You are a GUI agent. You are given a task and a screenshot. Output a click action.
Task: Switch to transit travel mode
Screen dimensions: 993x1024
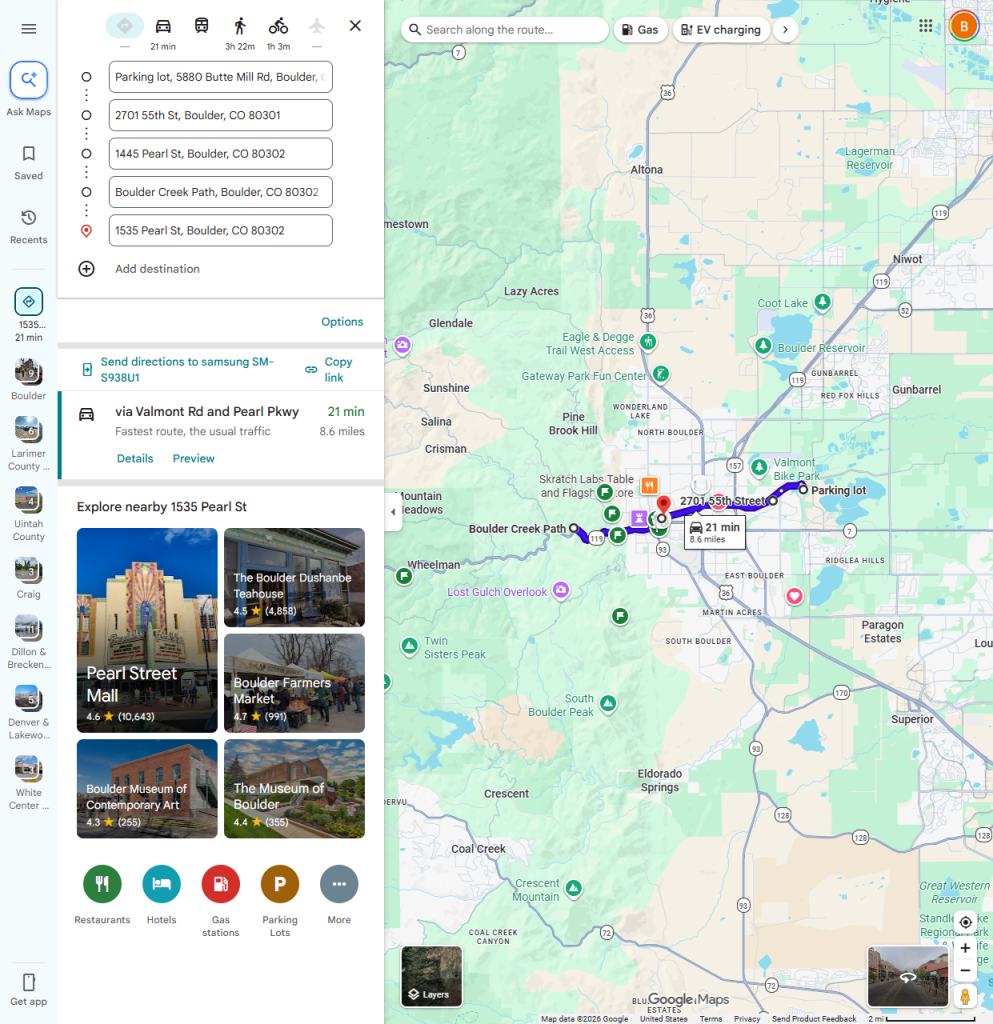(202, 26)
